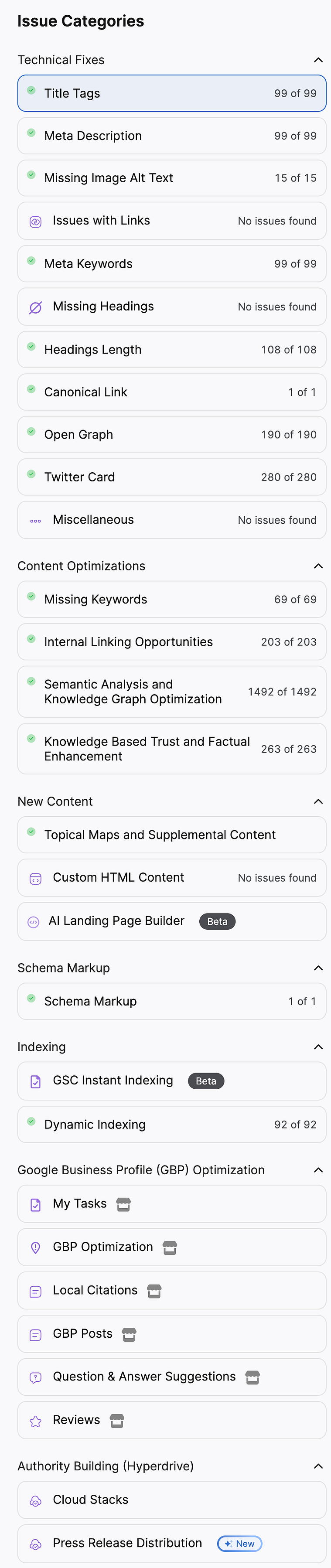
Task: Collapse the Google Business Profile Optimization section
Action: point(317,1170)
